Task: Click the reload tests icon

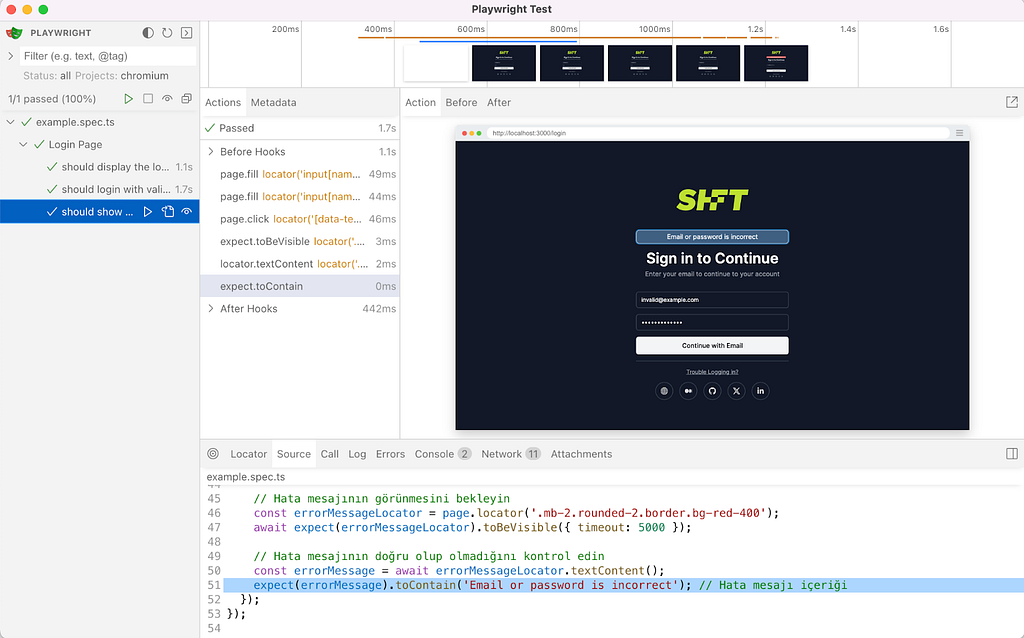Action: tap(167, 33)
